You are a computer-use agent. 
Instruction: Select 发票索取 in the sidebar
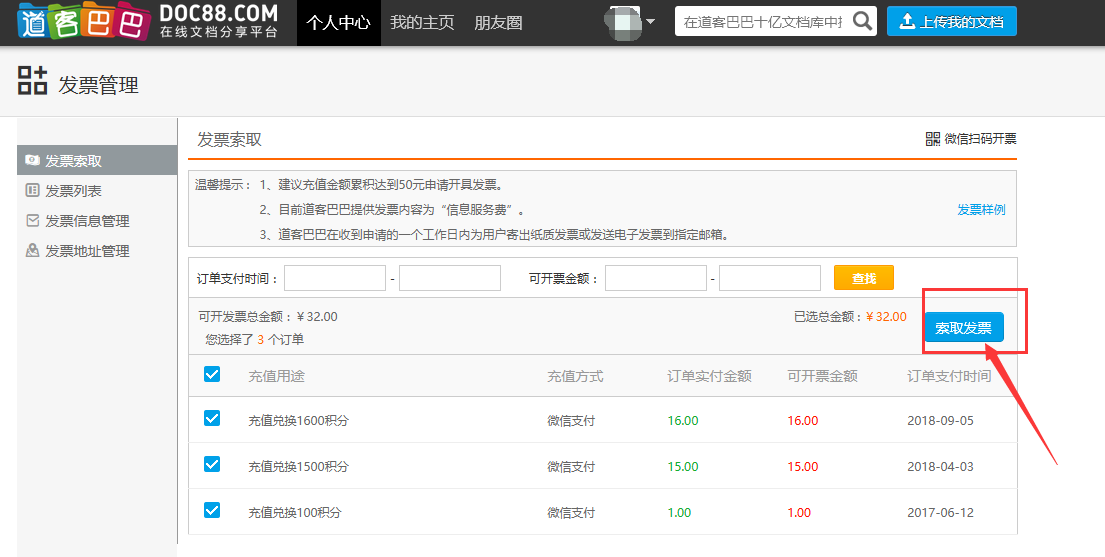click(x=97, y=161)
